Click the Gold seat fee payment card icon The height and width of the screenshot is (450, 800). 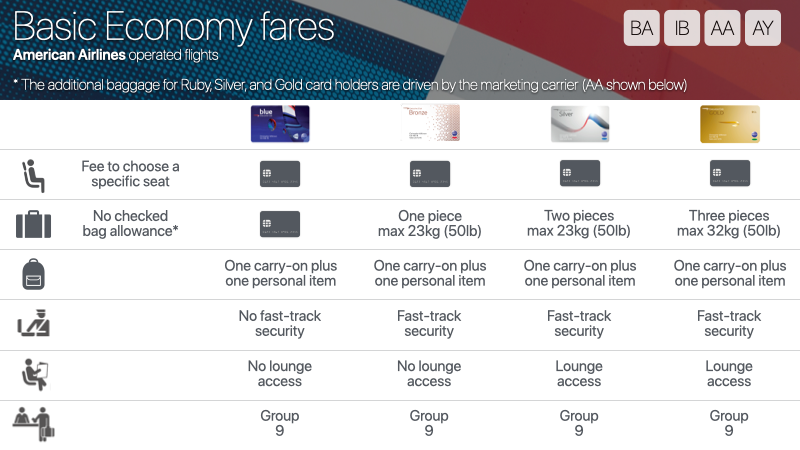tap(730, 173)
